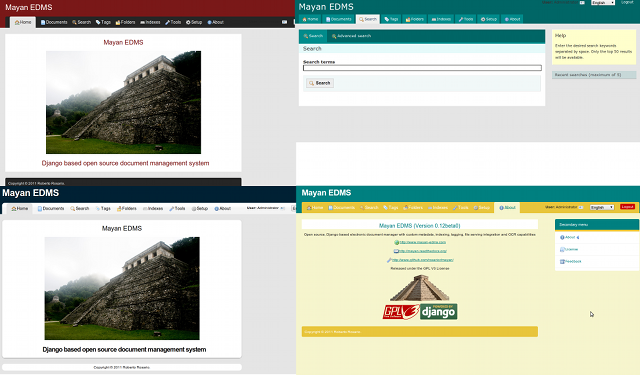Open the GitHub repository link
This screenshot has width=640, height=375.
tap(422, 260)
